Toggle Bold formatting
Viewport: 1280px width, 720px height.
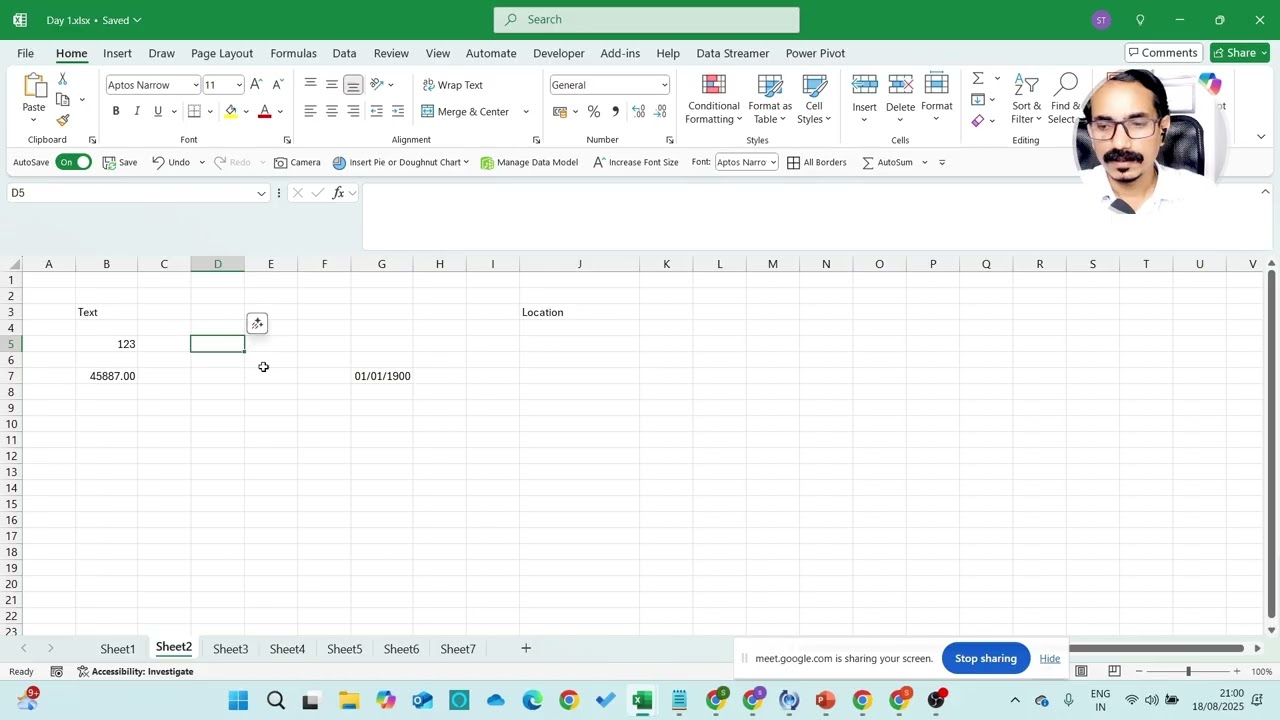[x=116, y=111]
